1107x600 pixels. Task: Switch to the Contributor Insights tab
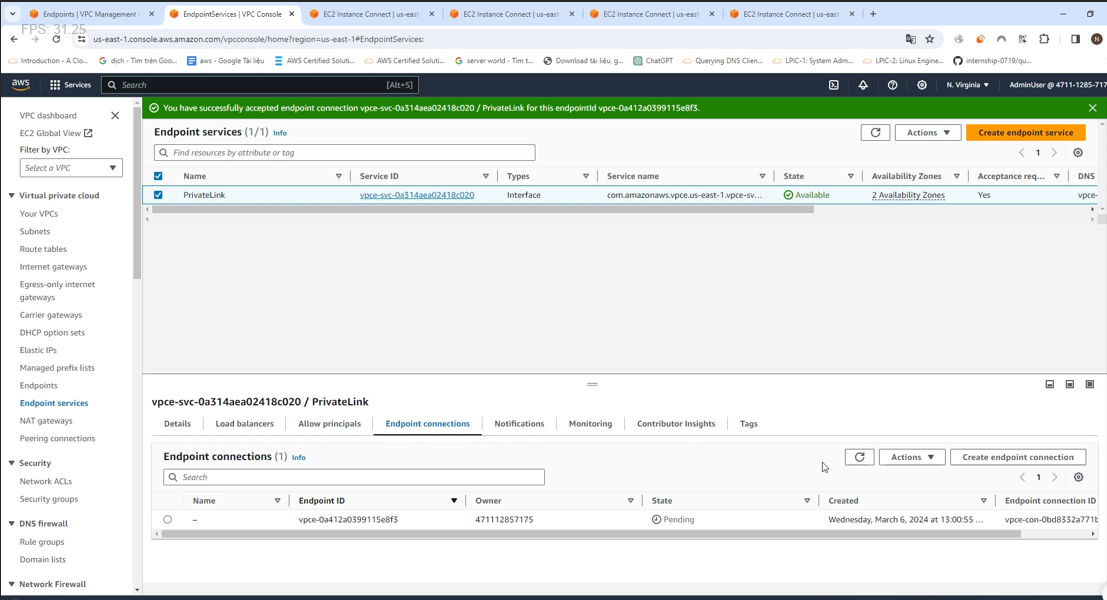(676, 424)
